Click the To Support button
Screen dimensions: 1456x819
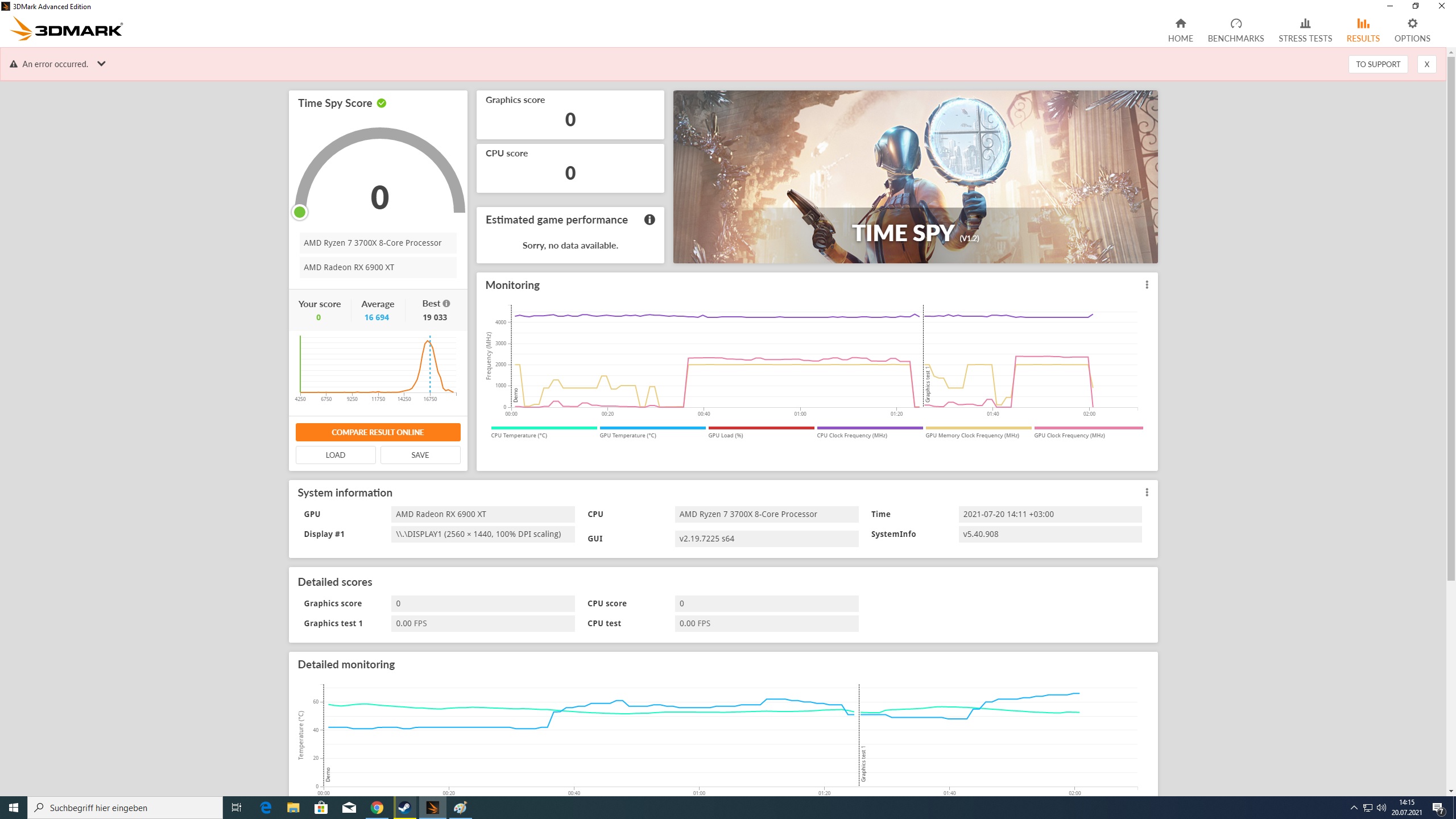coord(1378,64)
